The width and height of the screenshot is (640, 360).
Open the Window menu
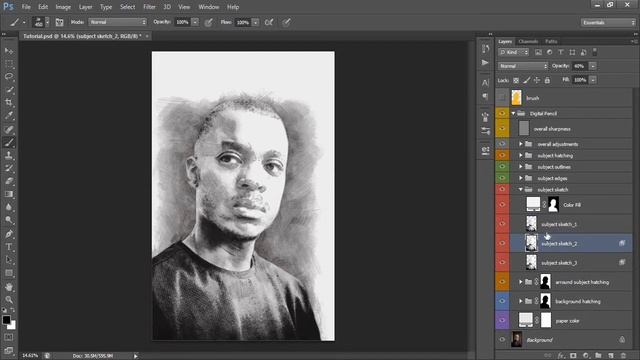coord(209,7)
